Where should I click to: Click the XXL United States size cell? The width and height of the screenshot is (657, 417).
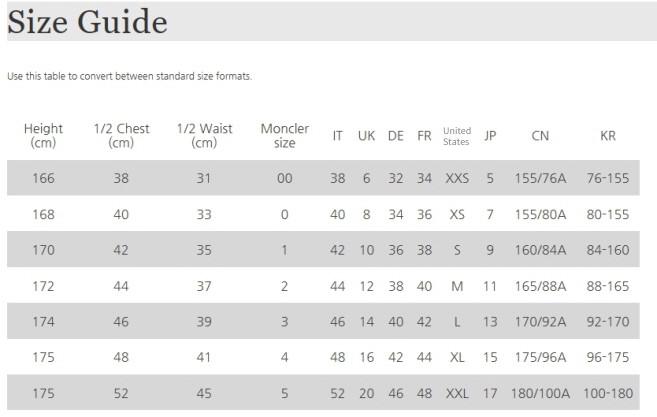pos(457,394)
